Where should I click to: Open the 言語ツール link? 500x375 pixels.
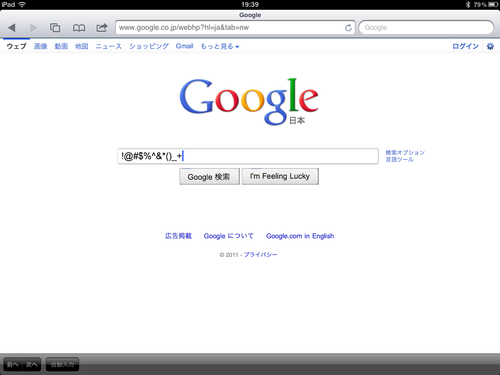pyautogui.click(x=399, y=160)
